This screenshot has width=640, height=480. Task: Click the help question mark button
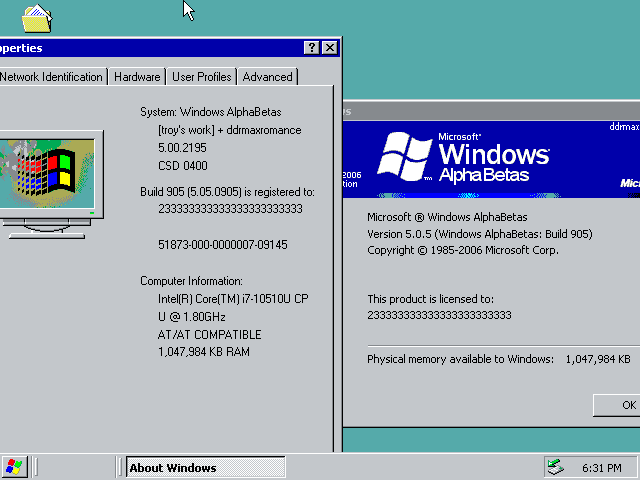(311, 48)
